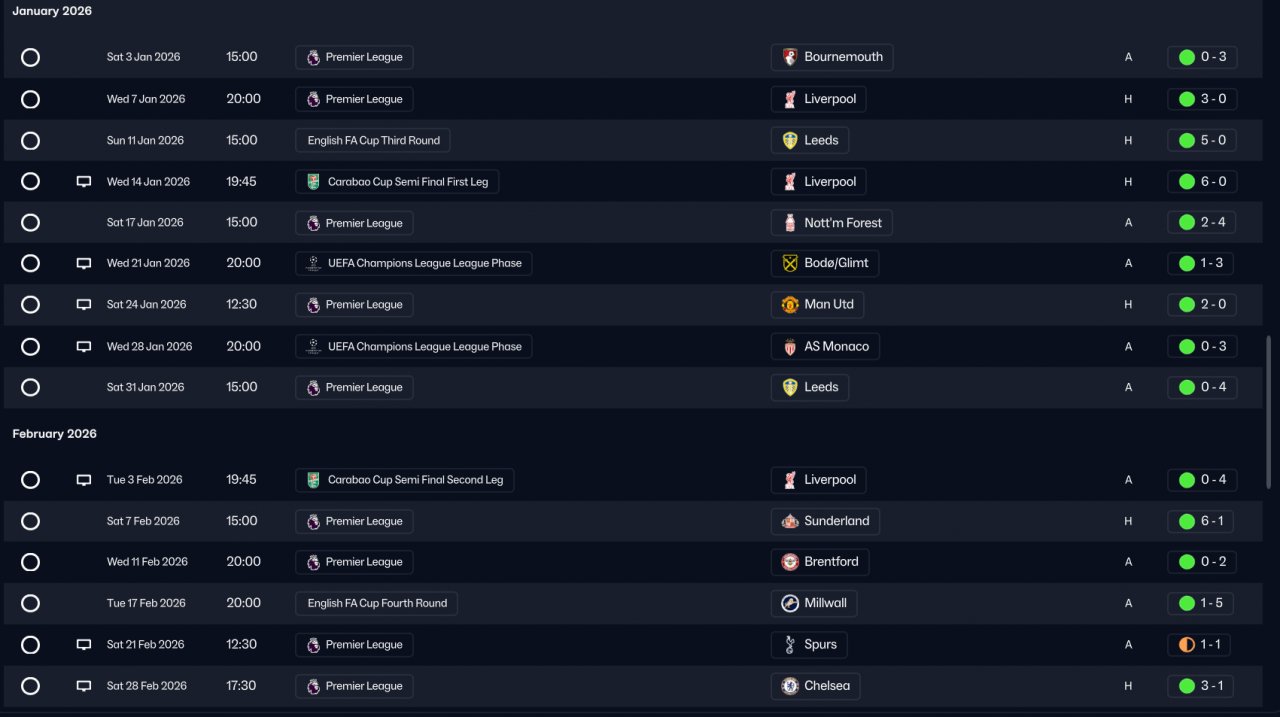View the 1 - 1 draw result against Spurs
Image resolution: width=1280 pixels, height=717 pixels.
[1199, 645]
